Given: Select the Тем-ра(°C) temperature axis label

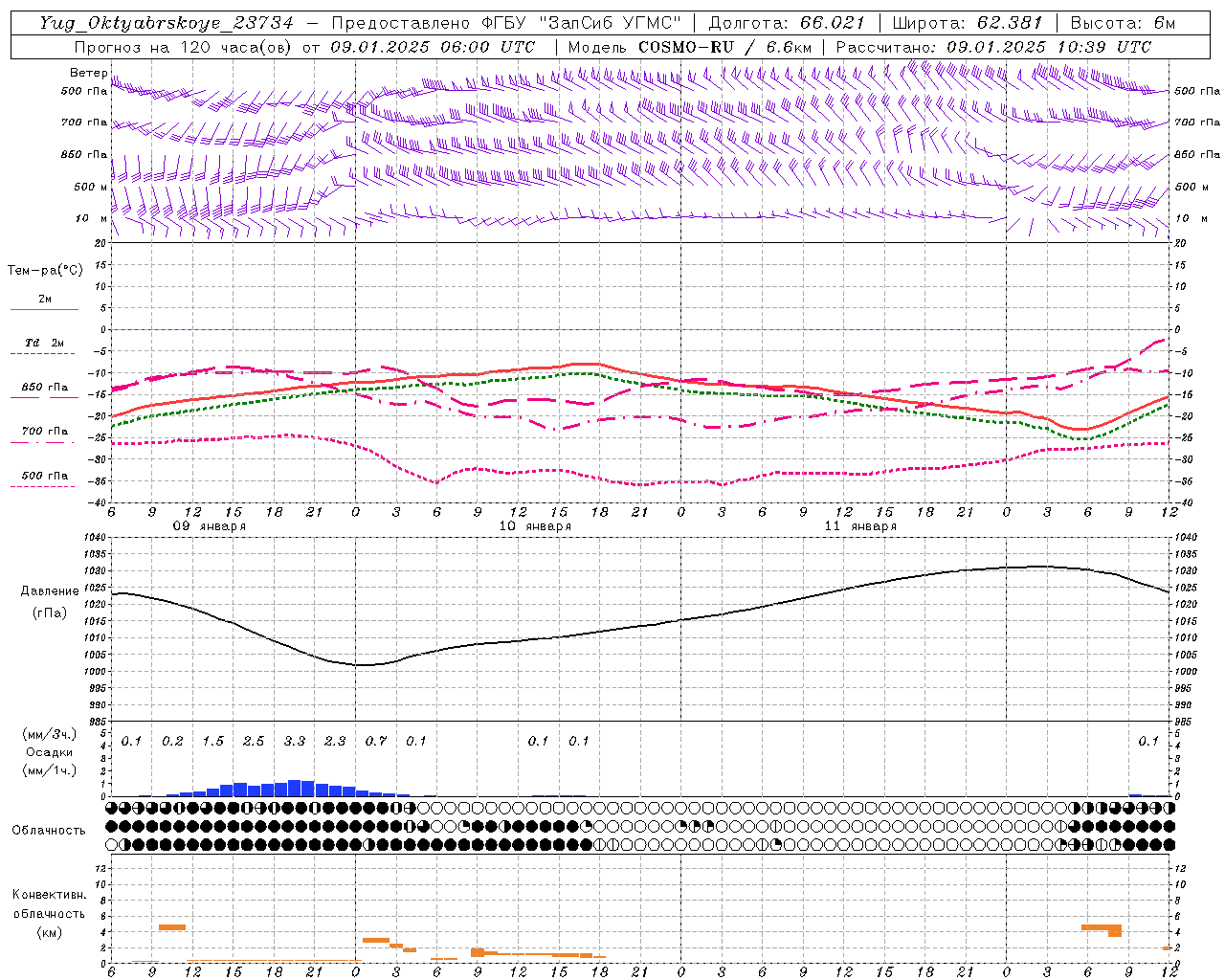Looking at the screenshot, I should 45,271.
